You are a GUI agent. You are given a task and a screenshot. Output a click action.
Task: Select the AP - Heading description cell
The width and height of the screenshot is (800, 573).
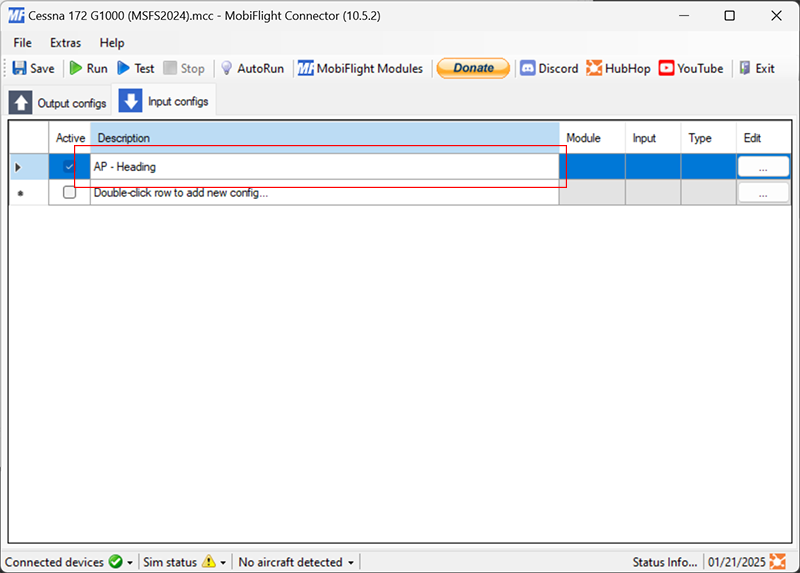point(324,166)
